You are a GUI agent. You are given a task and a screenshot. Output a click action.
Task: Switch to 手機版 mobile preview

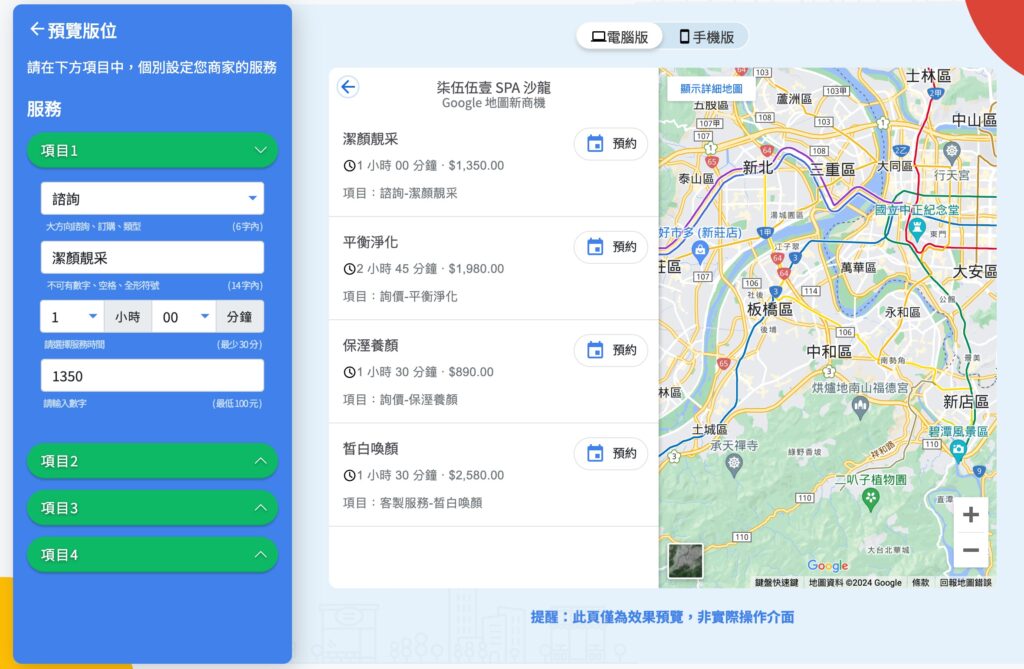(707, 37)
